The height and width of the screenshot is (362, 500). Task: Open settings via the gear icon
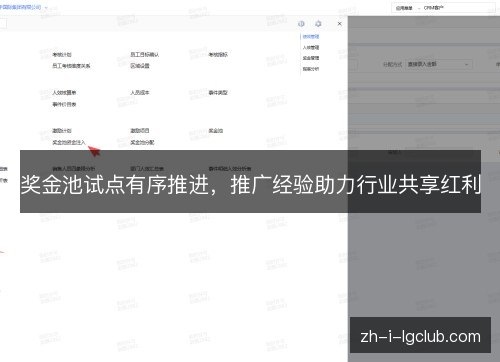point(318,24)
